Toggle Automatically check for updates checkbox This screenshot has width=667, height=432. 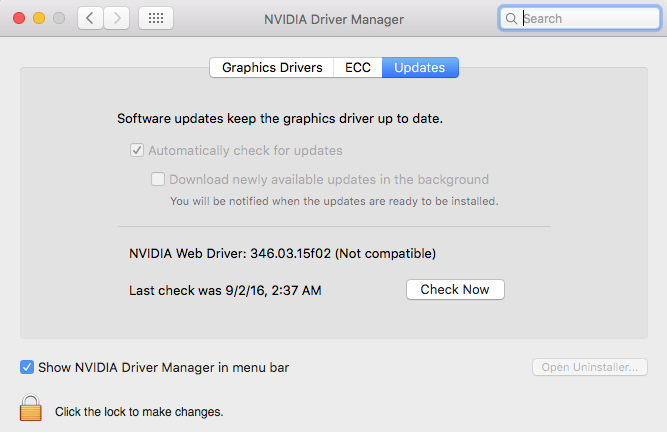point(137,150)
